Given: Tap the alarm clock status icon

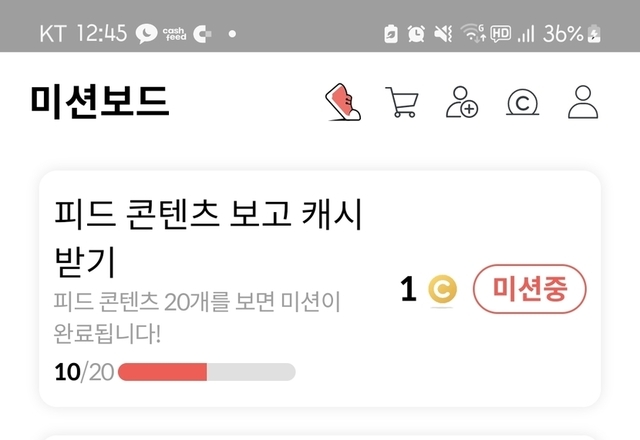Looking at the screenshot, I should pos(416,34).
